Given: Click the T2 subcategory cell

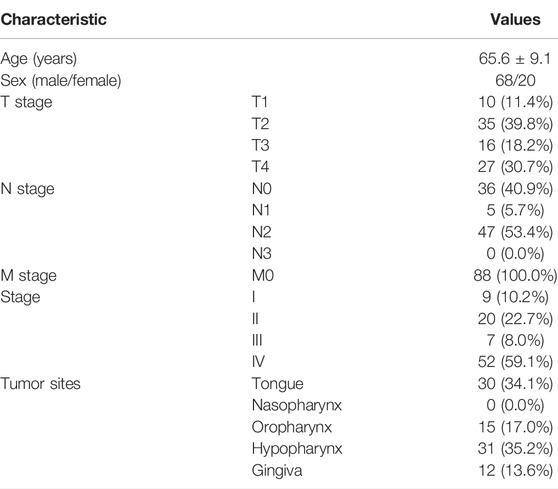Looking at the screenshot, I should (x=260, y=124).
